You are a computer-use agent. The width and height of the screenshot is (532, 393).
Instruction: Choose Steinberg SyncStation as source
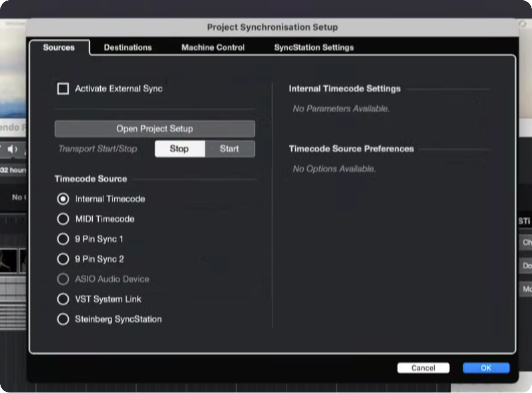63,319
